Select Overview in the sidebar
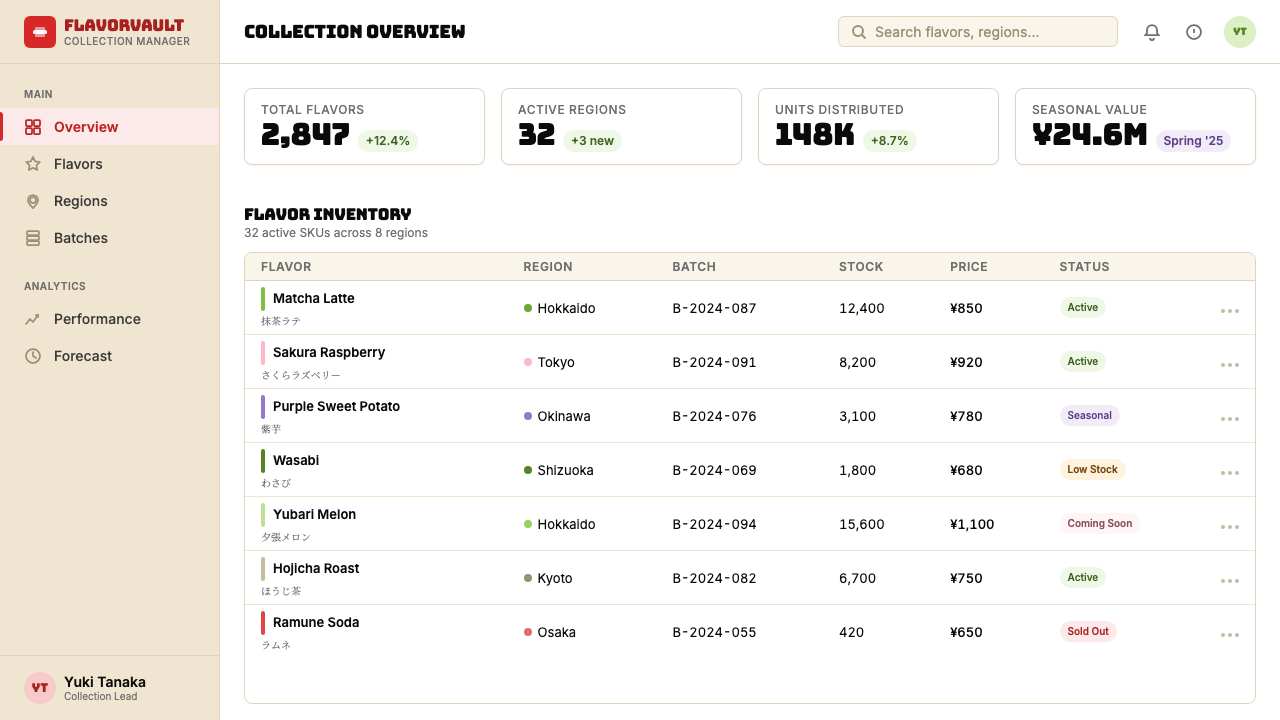 [x=110, y=127]
